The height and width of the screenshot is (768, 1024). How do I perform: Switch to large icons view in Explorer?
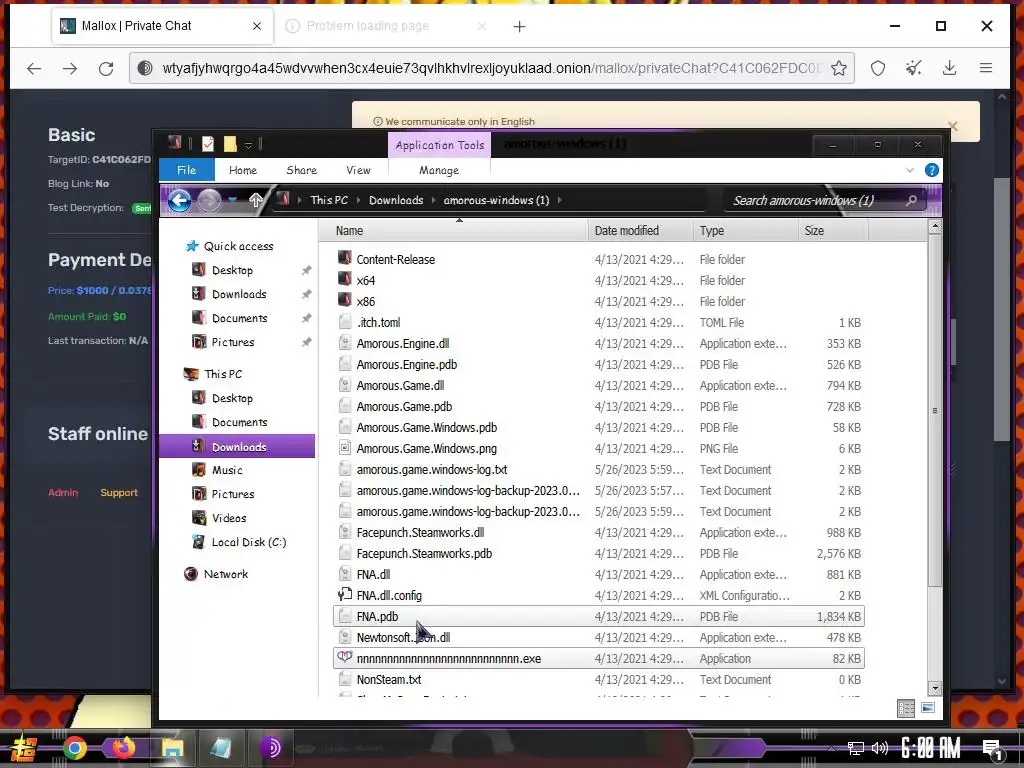[x=928, y=708]
